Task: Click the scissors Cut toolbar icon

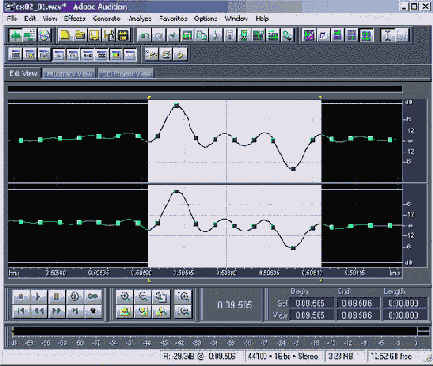Action: coord(216,35)
